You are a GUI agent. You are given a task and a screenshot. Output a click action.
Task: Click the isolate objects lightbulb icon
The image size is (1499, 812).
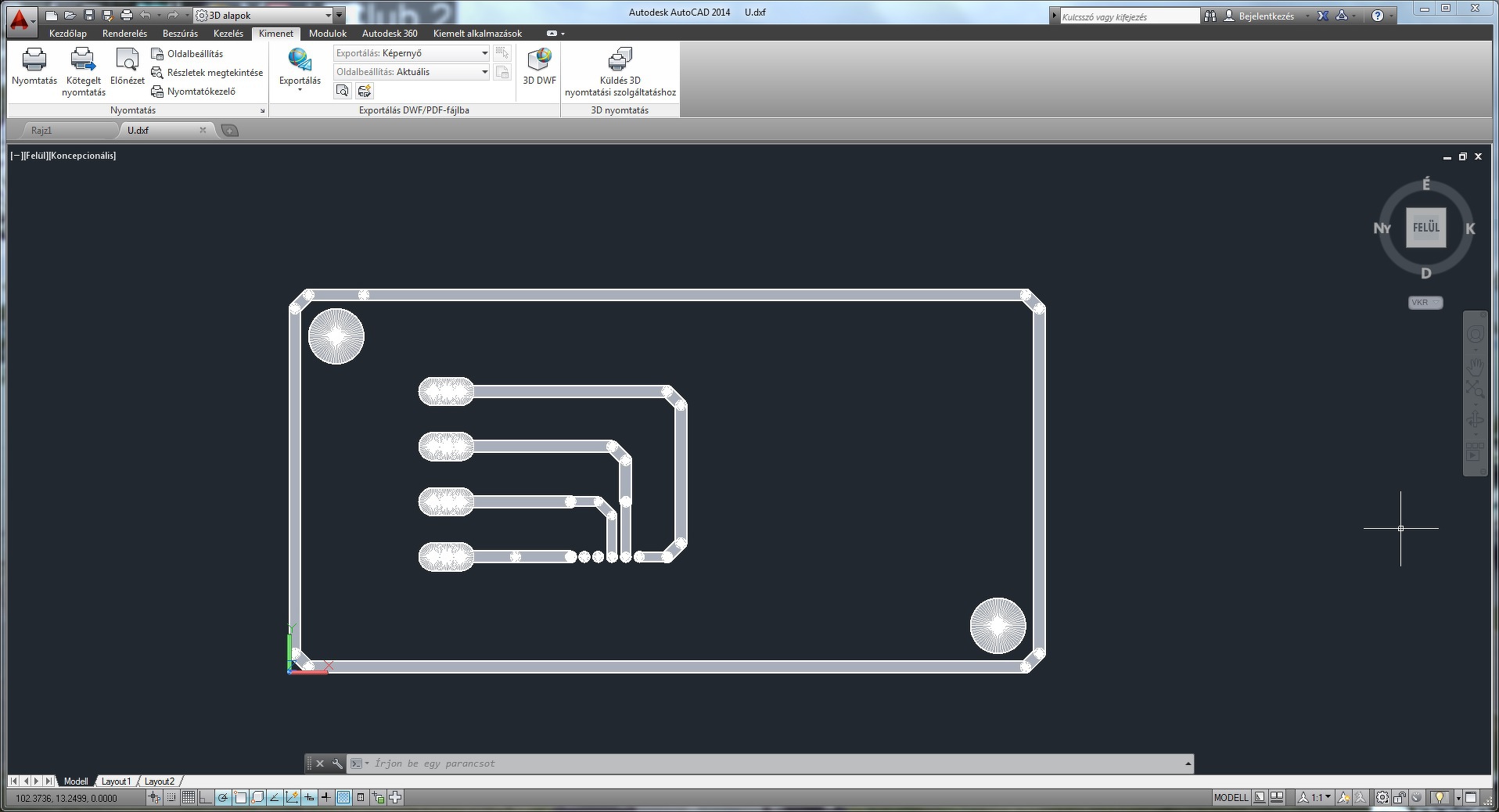point(1439,798)
